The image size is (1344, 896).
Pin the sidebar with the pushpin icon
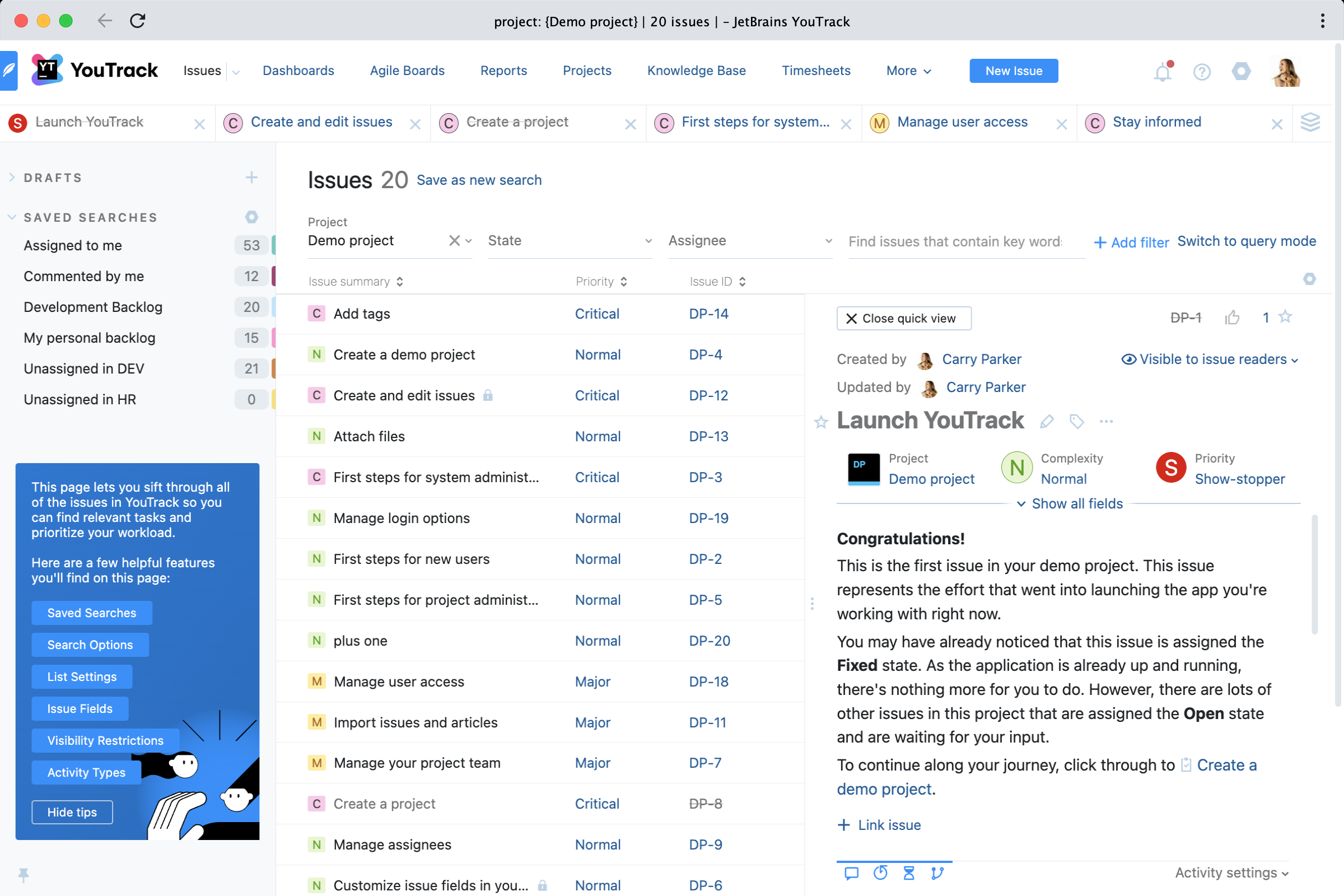(24, 874)
